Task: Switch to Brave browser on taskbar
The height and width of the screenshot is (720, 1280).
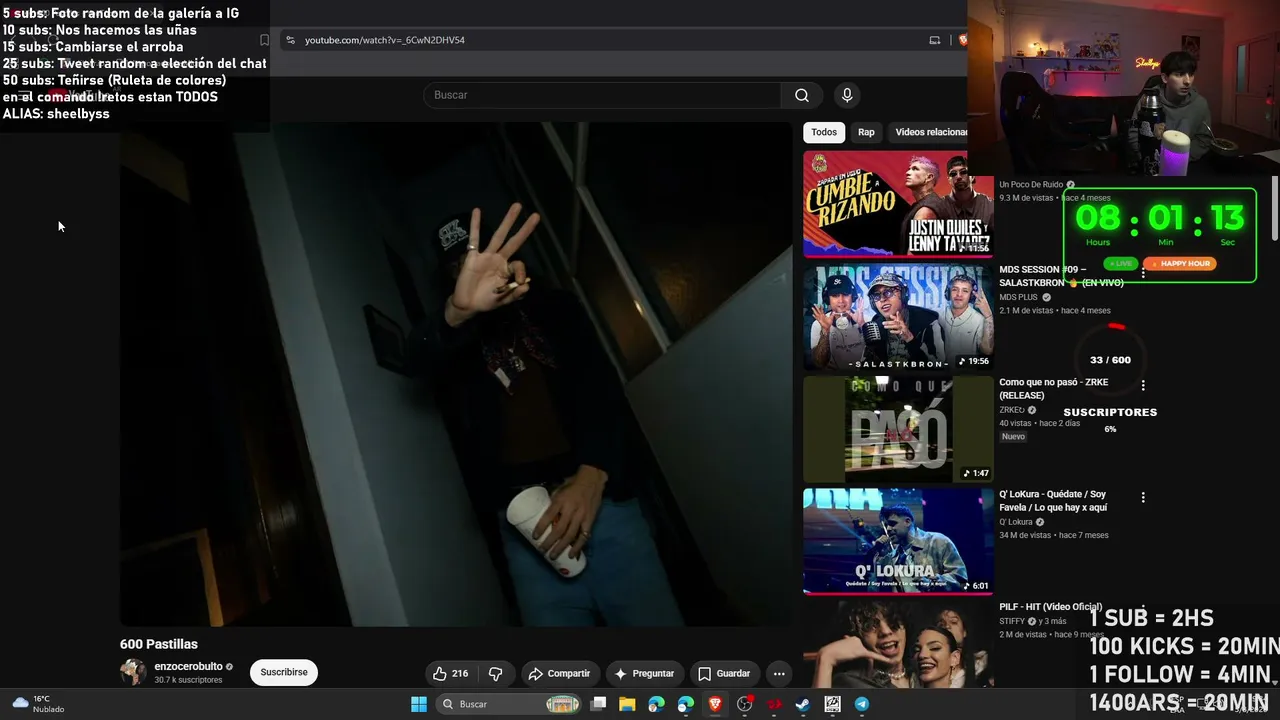Action: 715,704
